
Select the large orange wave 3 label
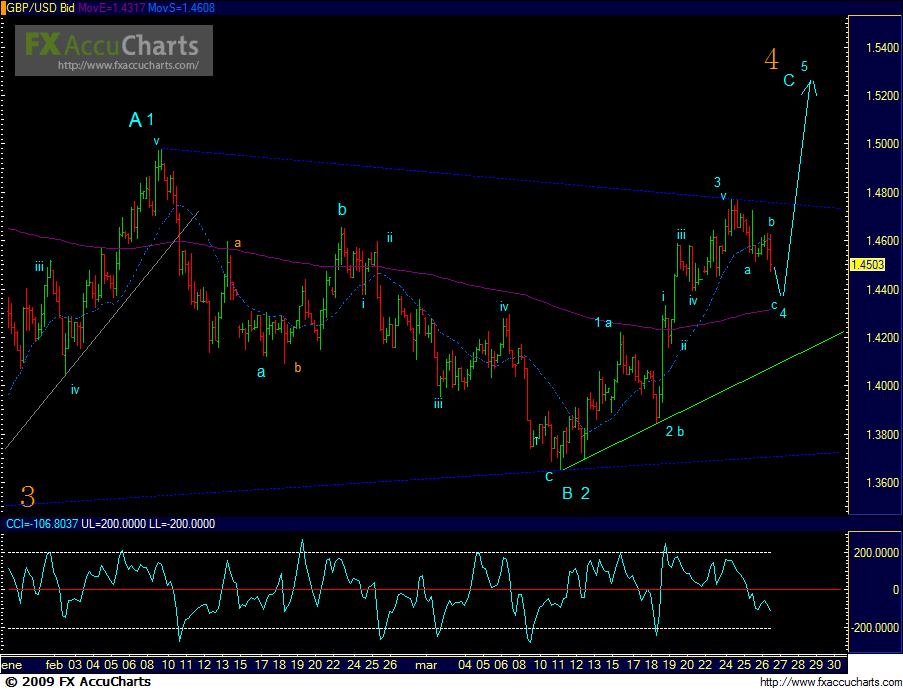[x=28, y=495]
